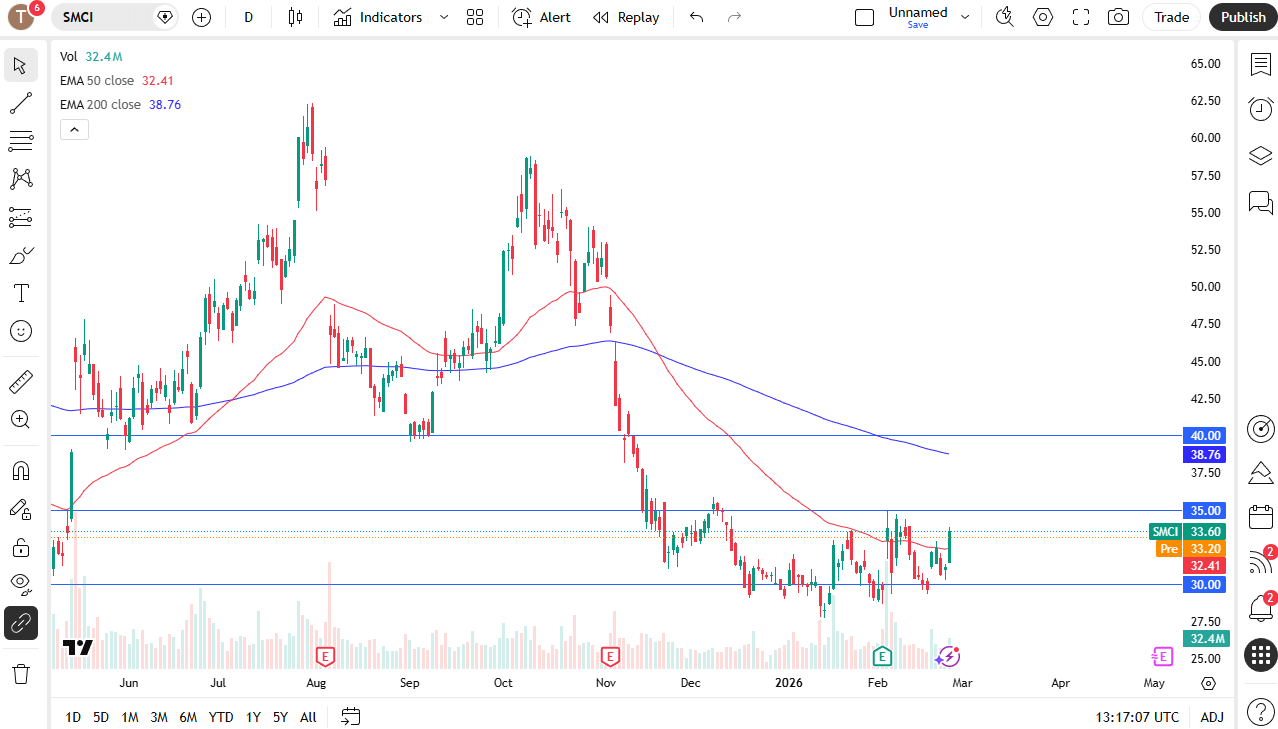Open the calendar panel in right sidebar

point(1260,517)
